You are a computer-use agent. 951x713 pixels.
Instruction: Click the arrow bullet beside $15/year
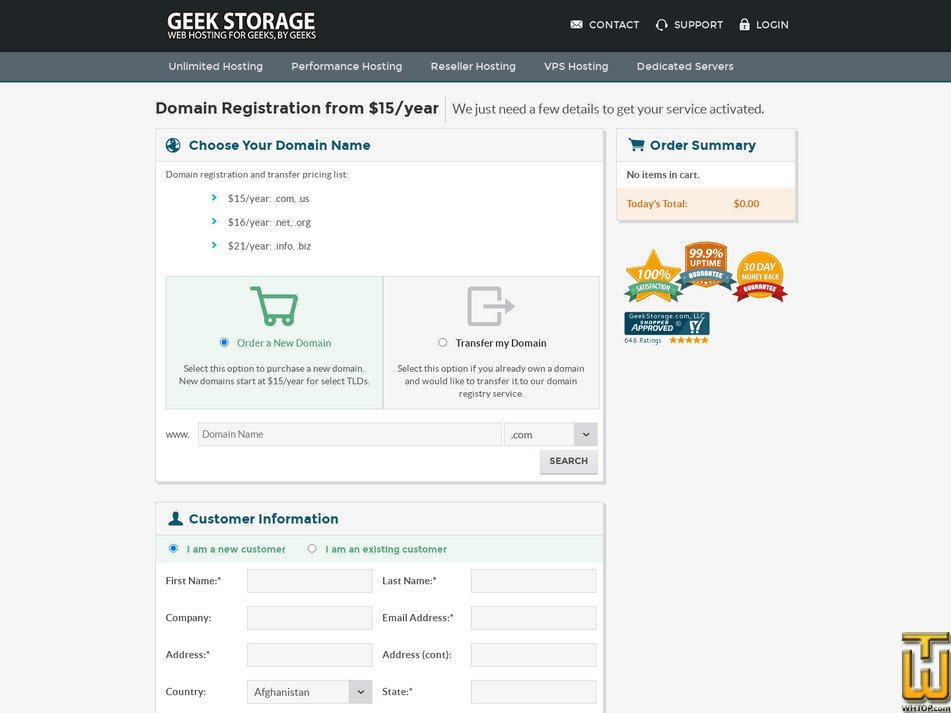[x=214, y=198]
